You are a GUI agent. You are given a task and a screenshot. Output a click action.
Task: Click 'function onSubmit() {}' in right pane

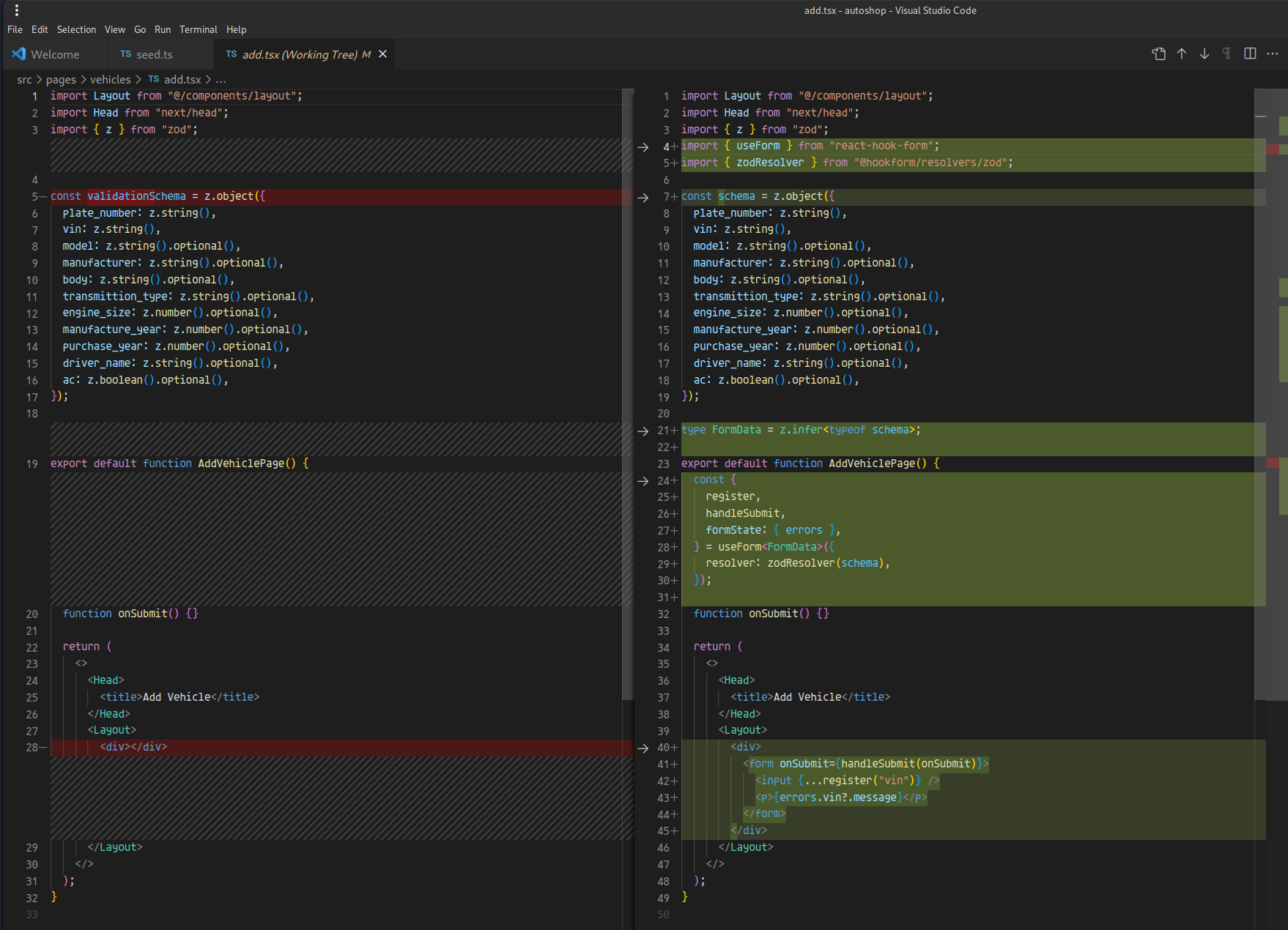pos(761,614)
